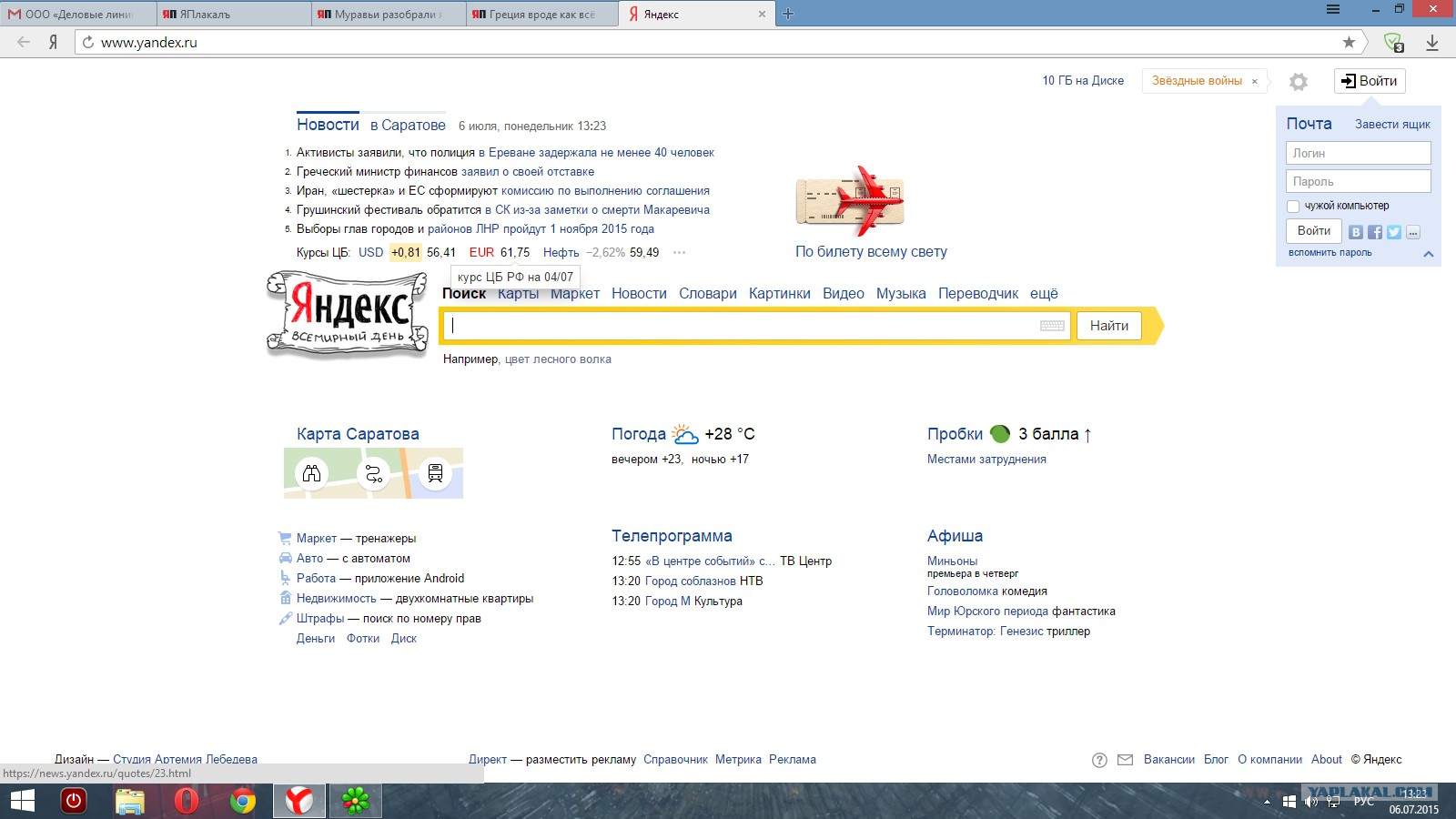This screenshot has width=1456, height=819.
Task: Click the airplane ticket banner image
Action: coord(850,201)
